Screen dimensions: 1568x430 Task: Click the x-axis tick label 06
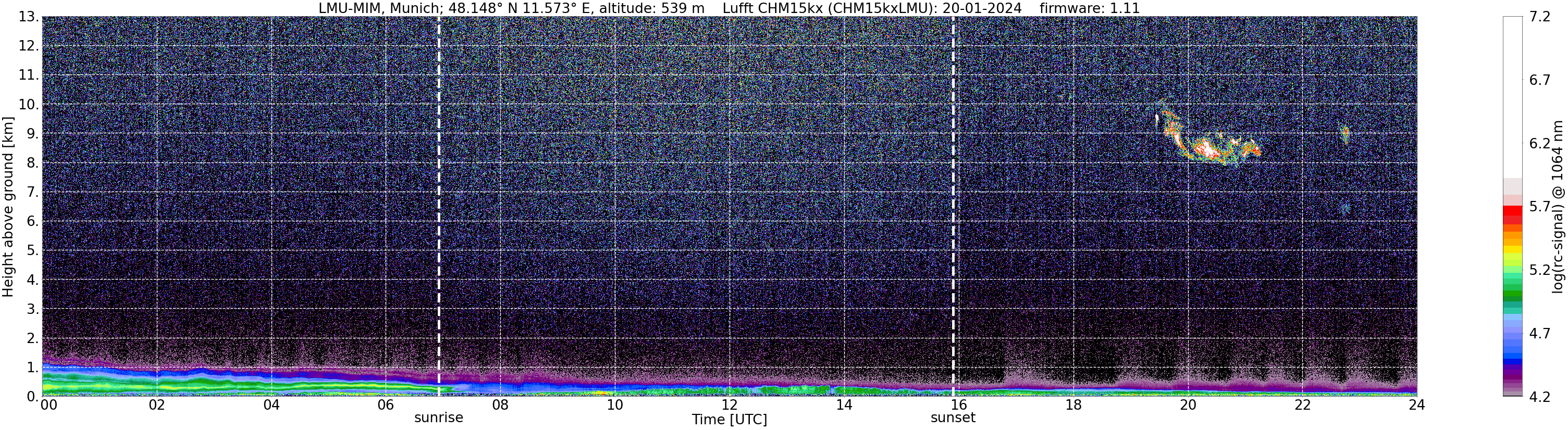385,405
